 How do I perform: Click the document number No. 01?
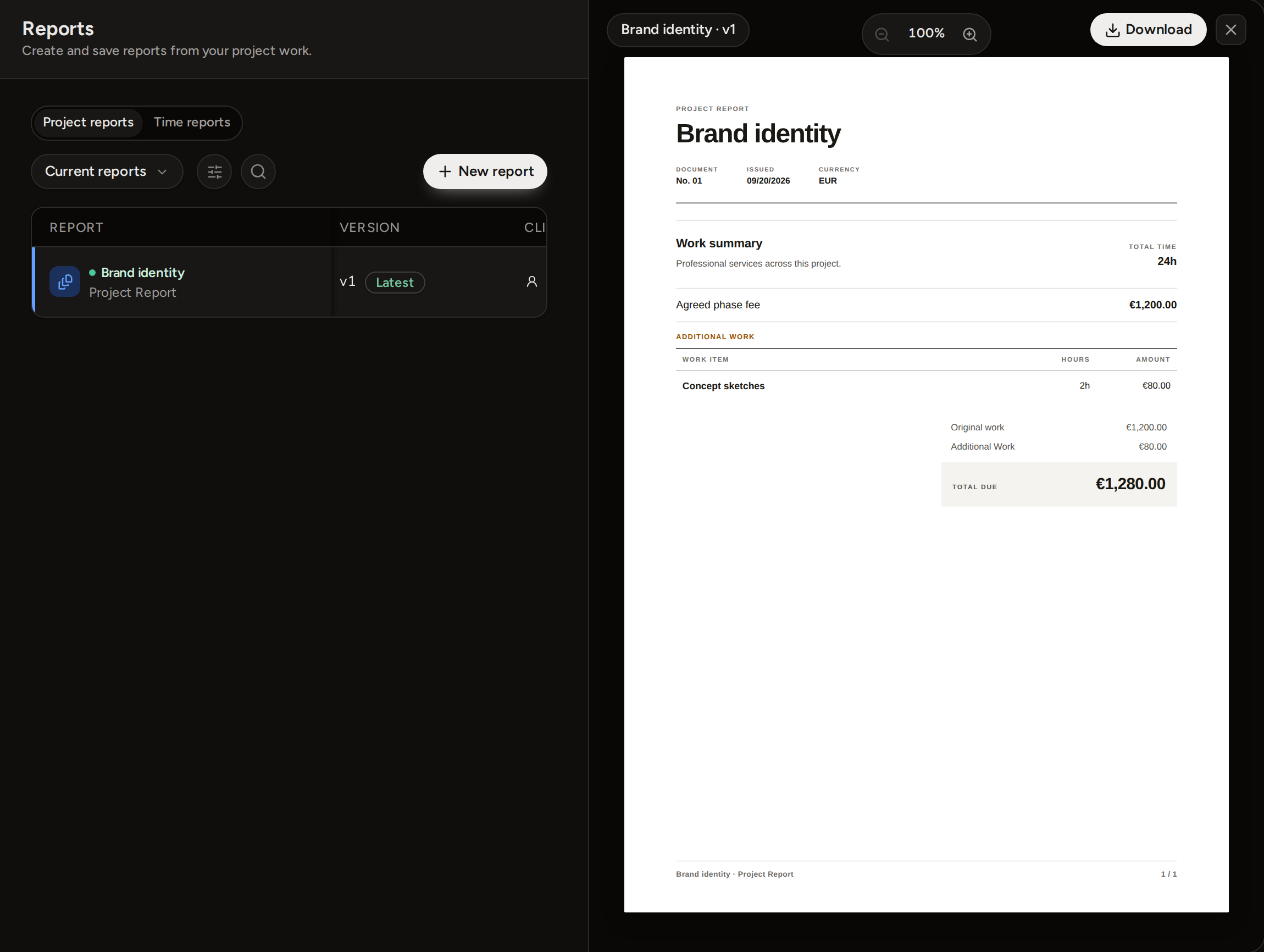(689, 181)
